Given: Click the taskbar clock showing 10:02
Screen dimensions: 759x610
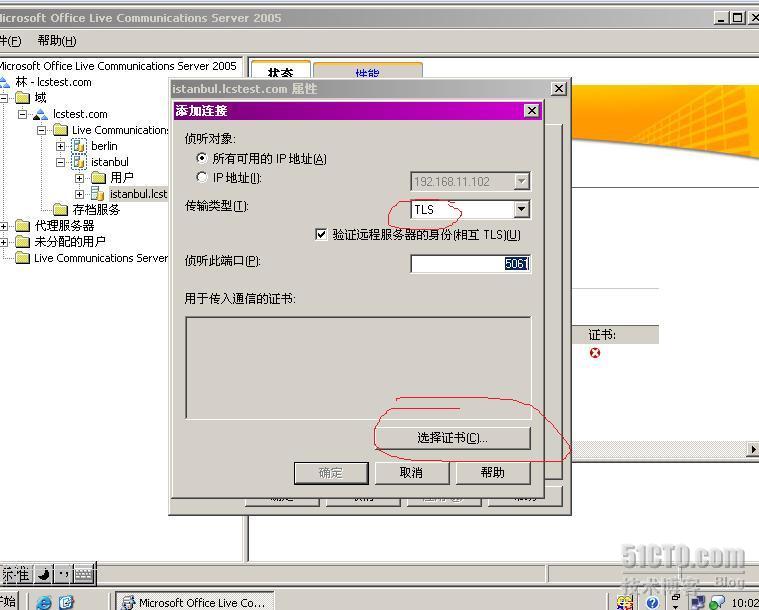Looking at the screenshot, I should (x=745, y=603).
